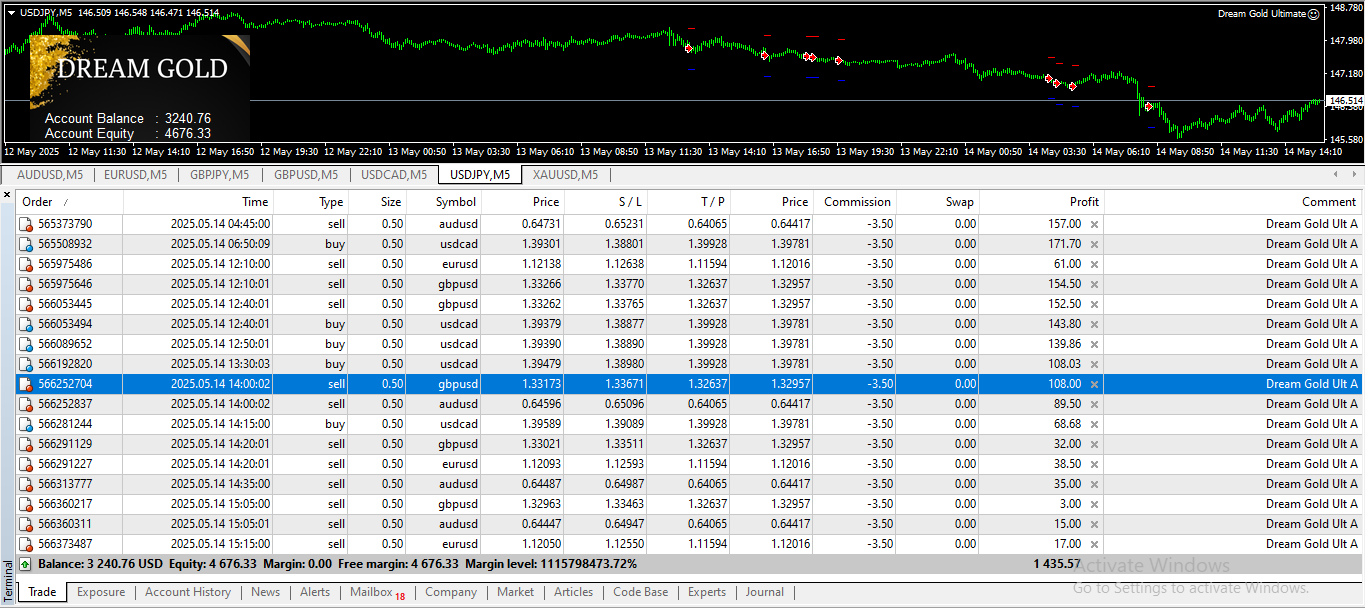The height and width of the screenshot is (609, 1365).
Task: Open the Account History tab
Action: tap(188, 592)
